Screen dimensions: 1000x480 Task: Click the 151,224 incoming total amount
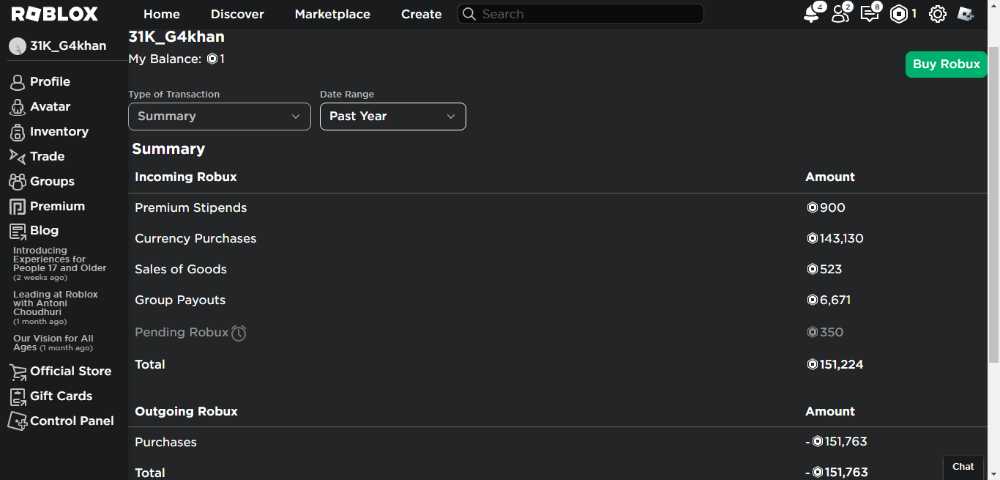coord(835,365)
